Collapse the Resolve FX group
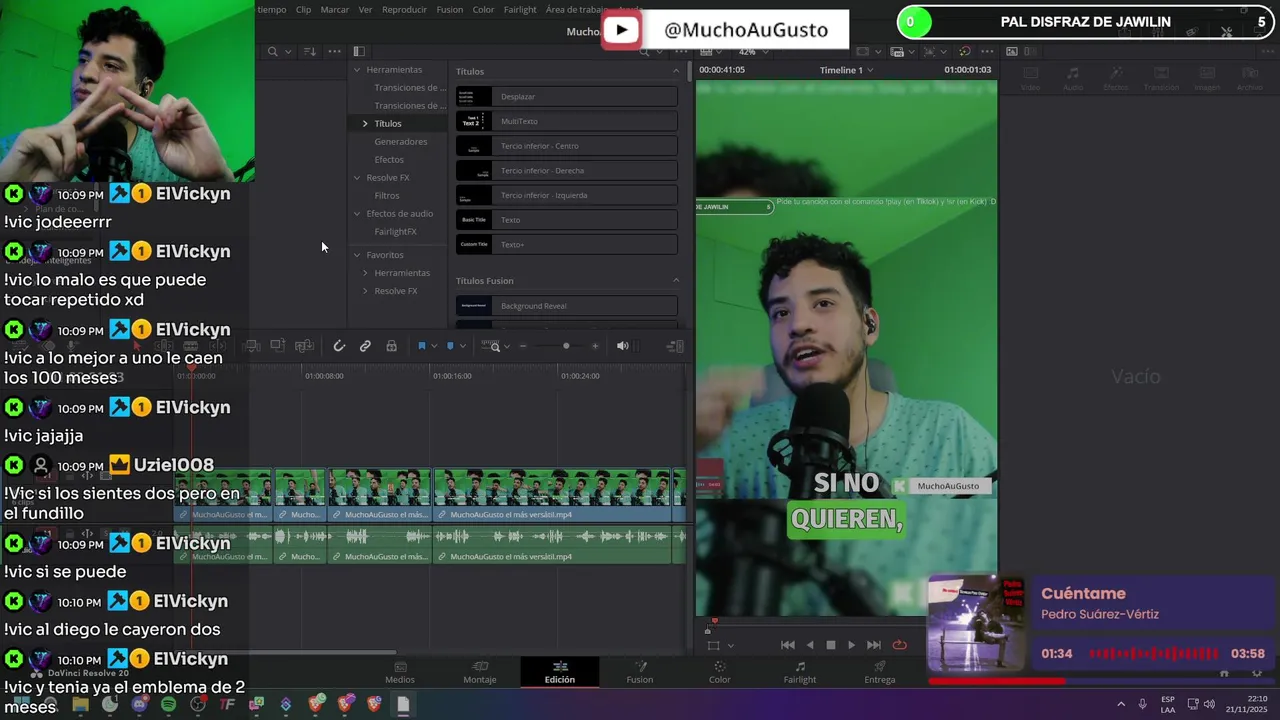Image resolution: width=1280 pixels, height=720 pixels. 357,178
